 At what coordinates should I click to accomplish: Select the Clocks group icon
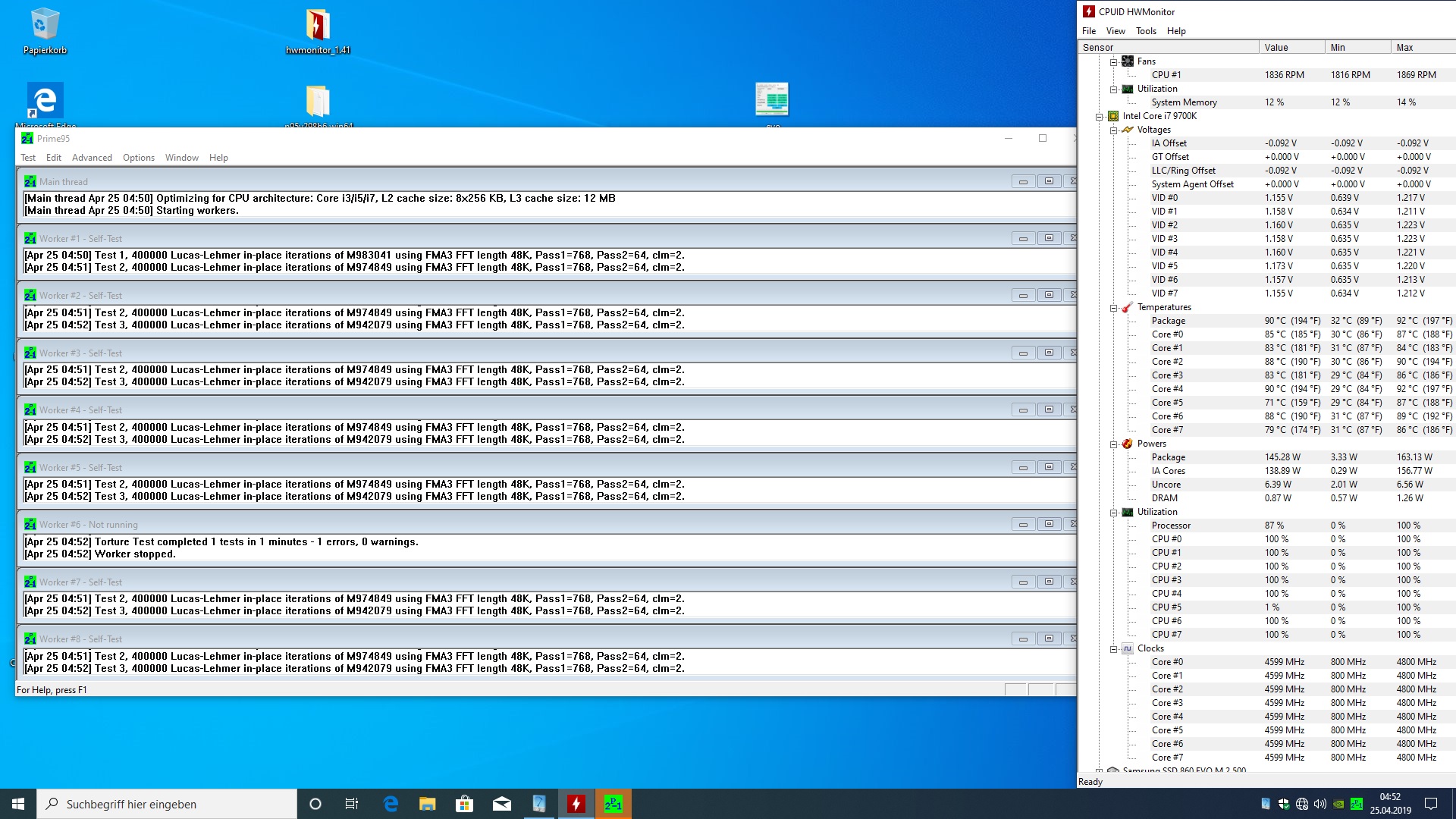[1128, 648]
